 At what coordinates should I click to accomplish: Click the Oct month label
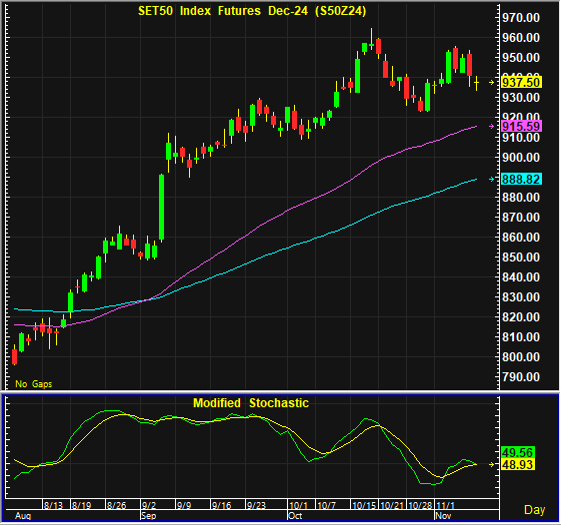pyautogui.click(x=295, y=516)
